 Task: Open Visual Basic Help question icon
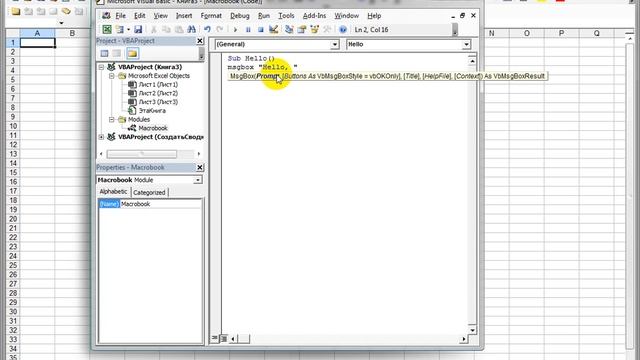343,29
